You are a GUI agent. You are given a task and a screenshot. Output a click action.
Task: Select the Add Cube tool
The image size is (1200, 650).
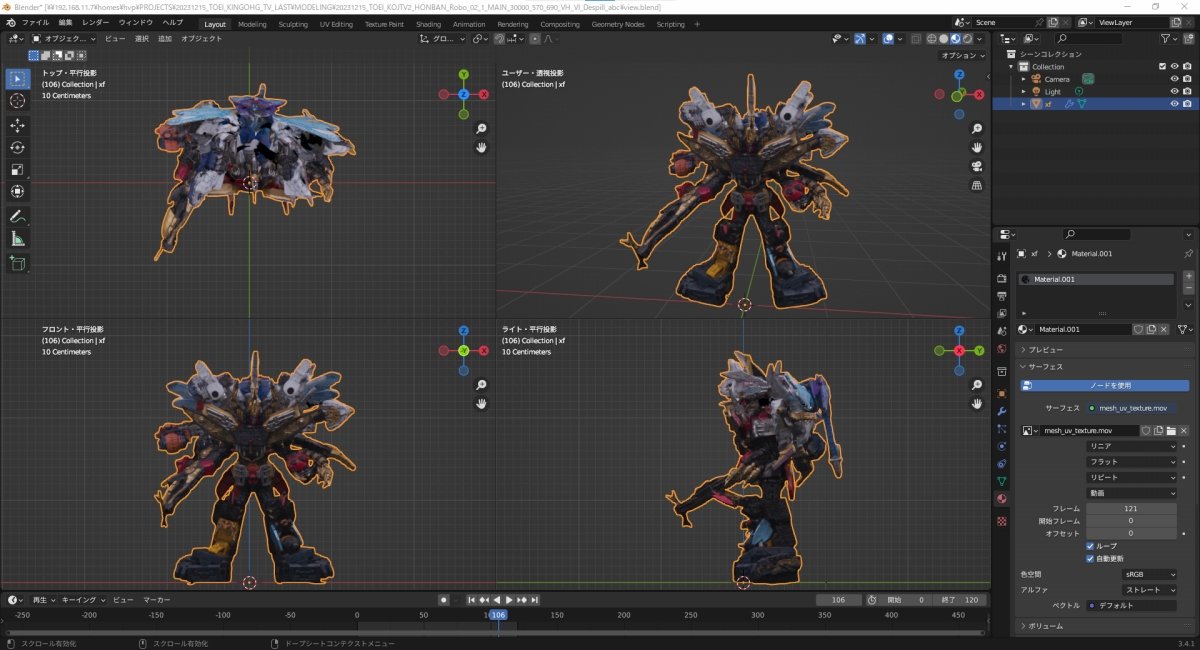pyautogui.click(x=18, y=263)
